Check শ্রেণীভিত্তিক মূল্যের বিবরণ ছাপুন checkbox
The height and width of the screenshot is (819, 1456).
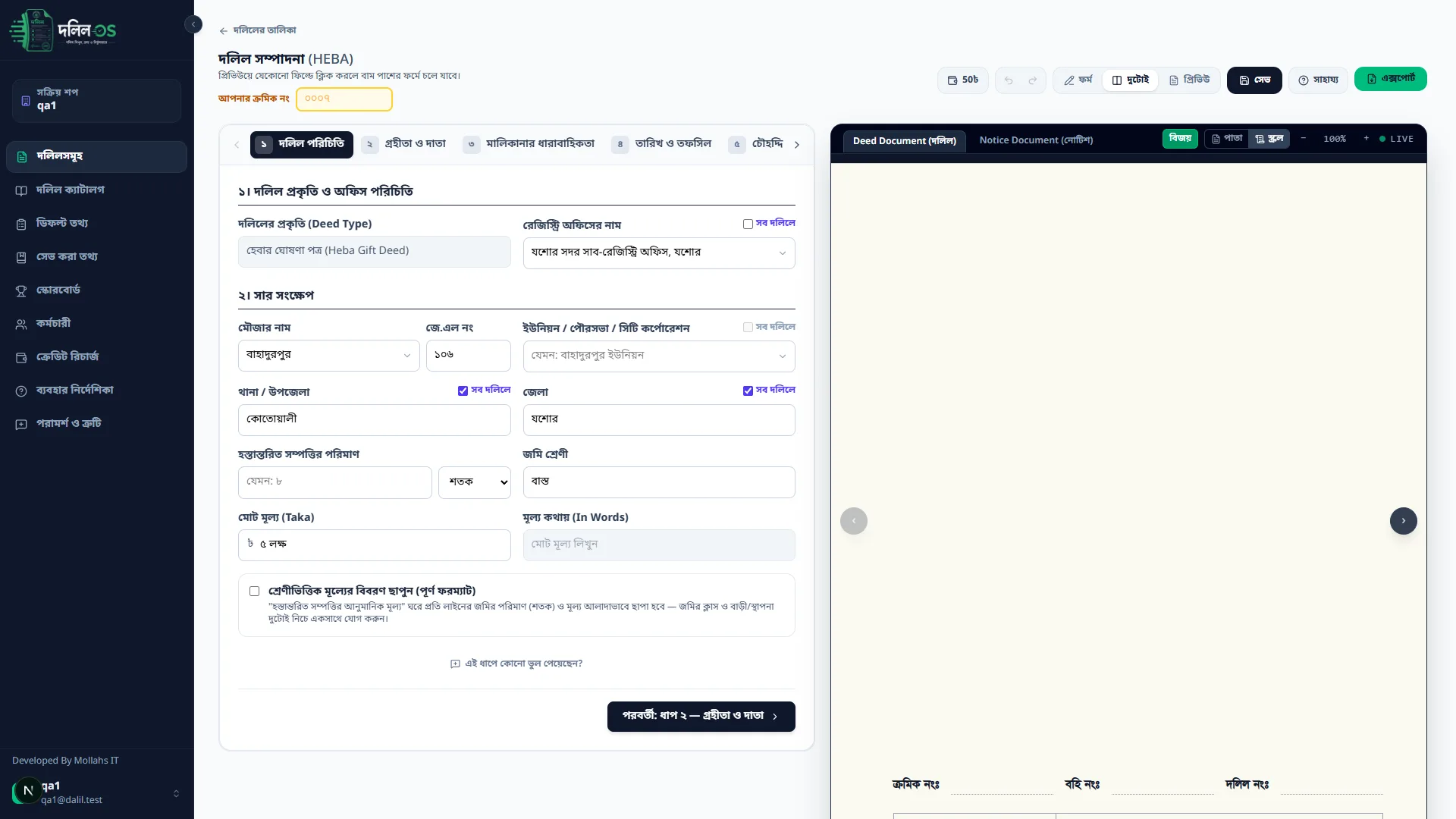(x=254, y=591)
